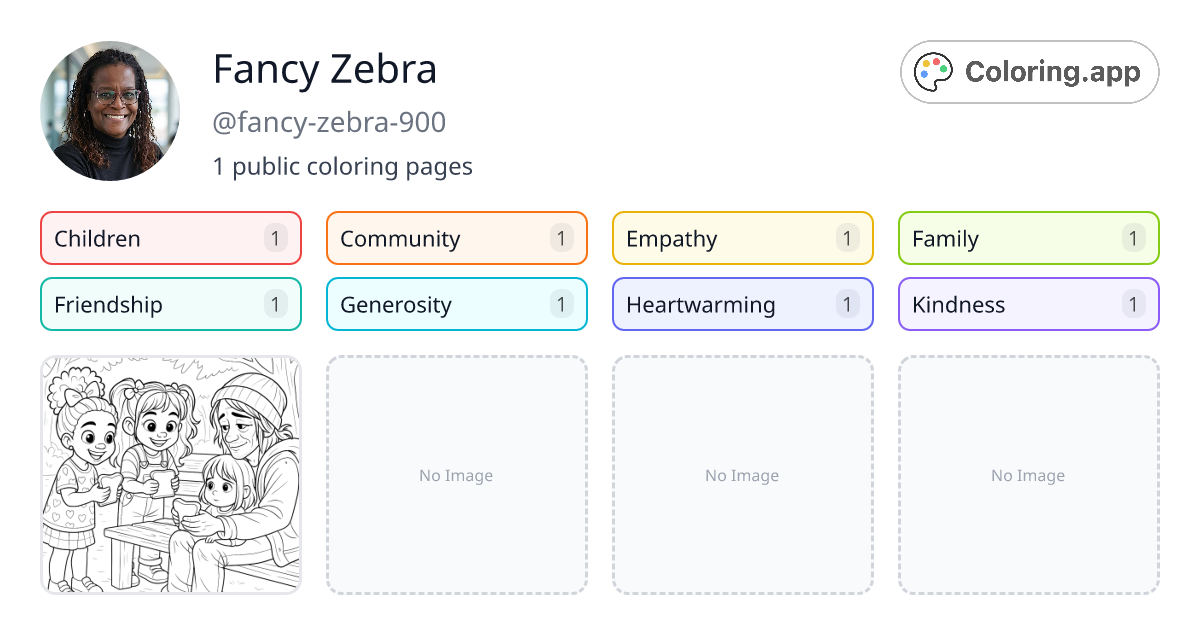Screen dimensions: 1200x630
Task: Click the Coloring.app palette icon
Action: (935, 72)
